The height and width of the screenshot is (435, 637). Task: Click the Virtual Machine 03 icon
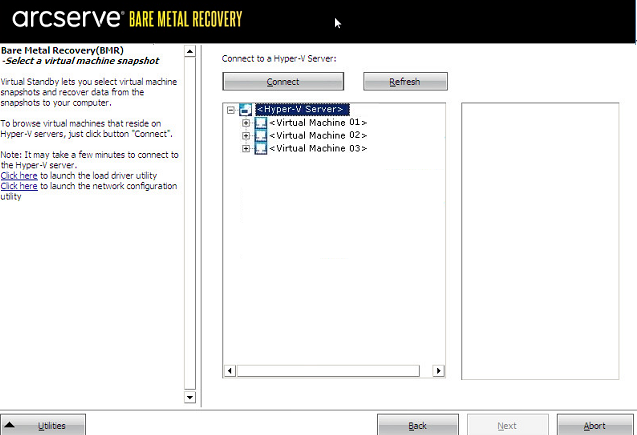pos(261,148)
